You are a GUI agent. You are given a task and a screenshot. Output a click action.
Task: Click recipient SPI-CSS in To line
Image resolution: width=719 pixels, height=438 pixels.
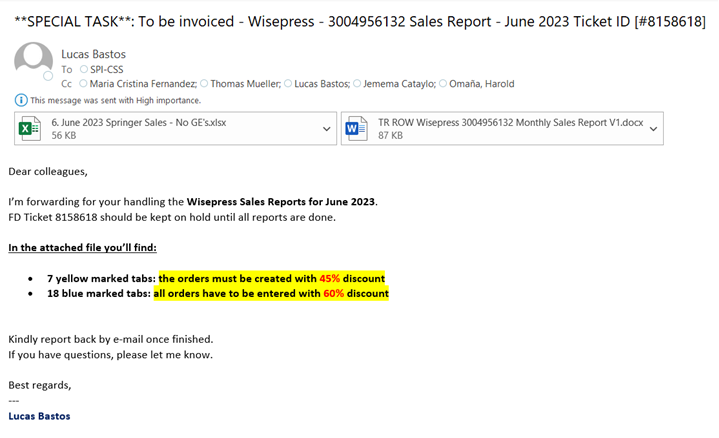click(106, 69)
